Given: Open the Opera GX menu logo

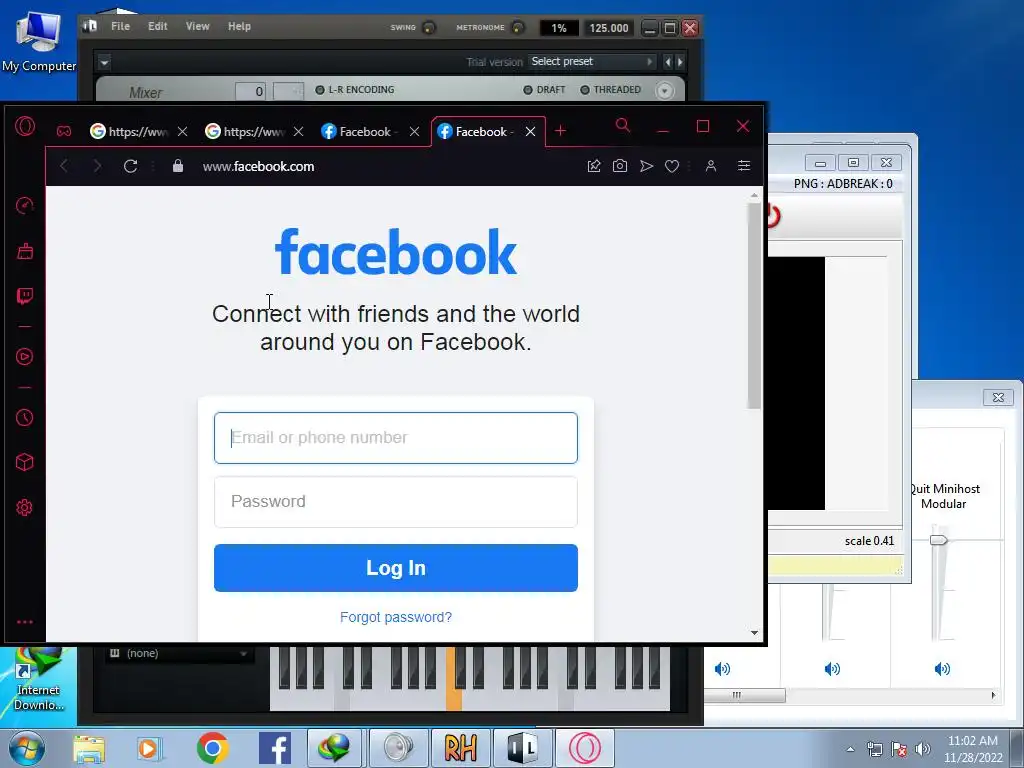Looking at the screenshot, I should pos(25,126).
